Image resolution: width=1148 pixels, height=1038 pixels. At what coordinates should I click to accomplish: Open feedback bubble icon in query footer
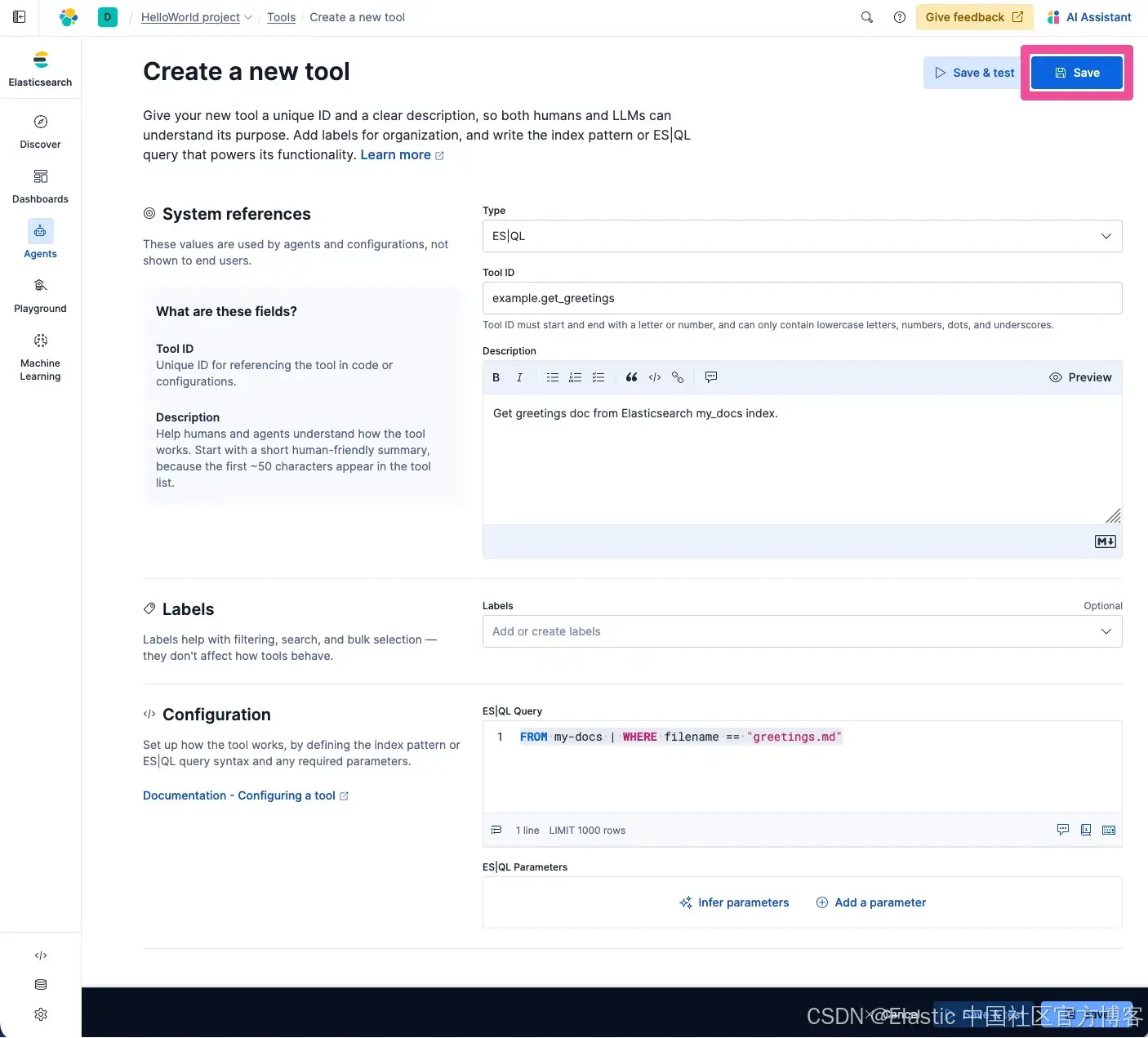[1063, 830]
